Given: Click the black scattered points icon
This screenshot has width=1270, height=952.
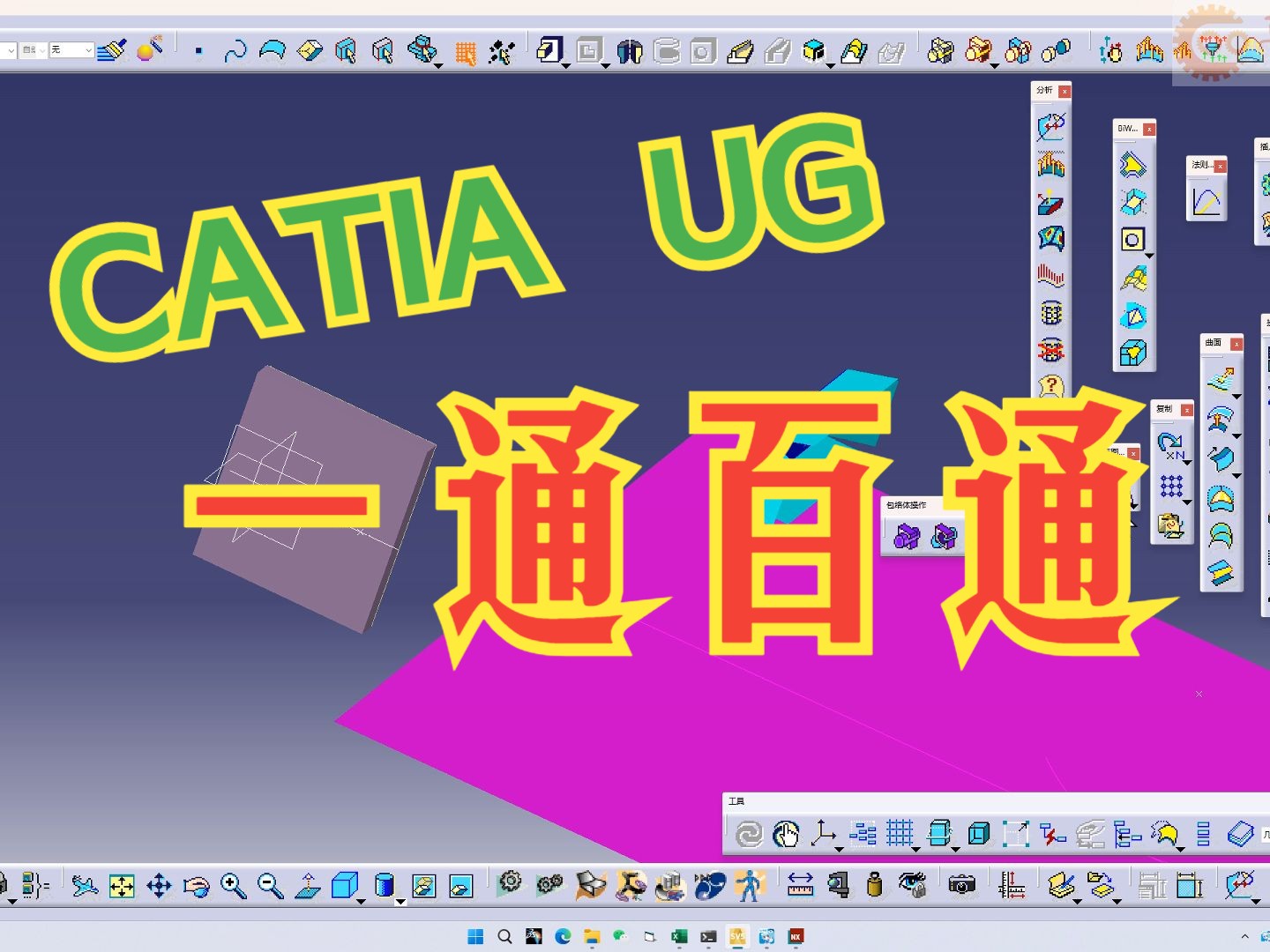Looking at the screenshot, I should (x=502, y=52).
